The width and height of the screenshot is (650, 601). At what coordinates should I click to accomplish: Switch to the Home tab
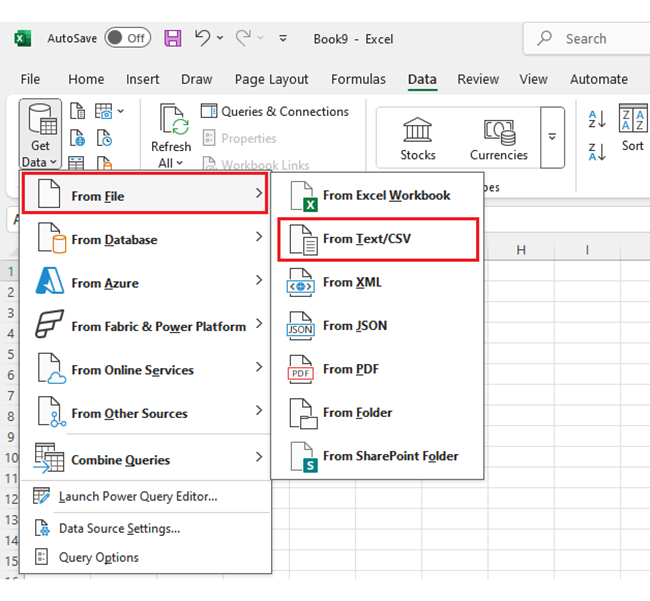(x=86, y=79)
